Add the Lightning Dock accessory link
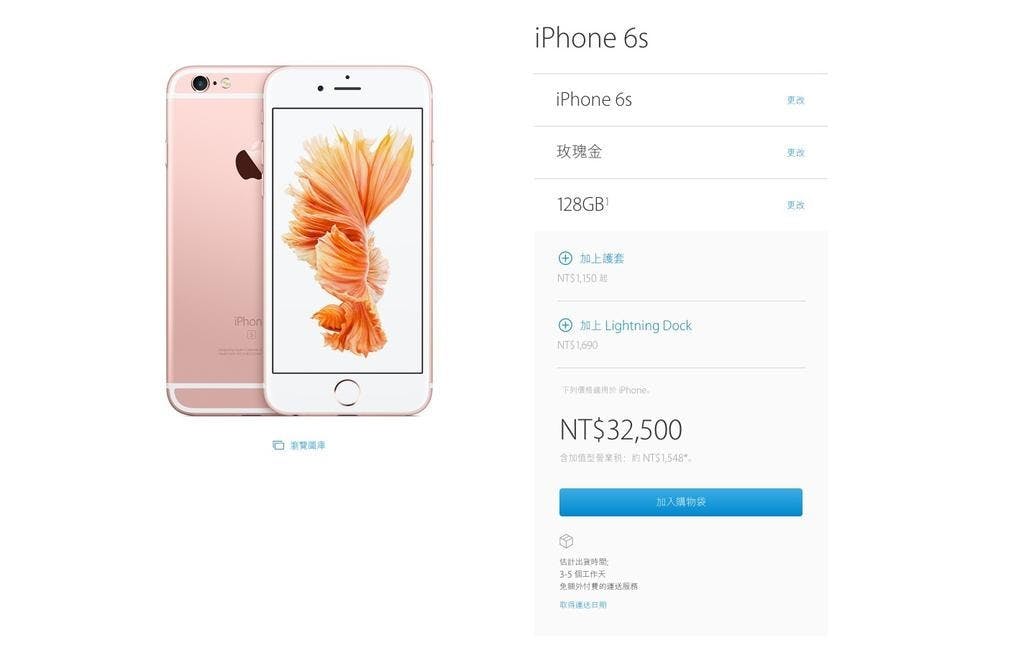This screenshot has height=648, width=1024. click(635, 325)
